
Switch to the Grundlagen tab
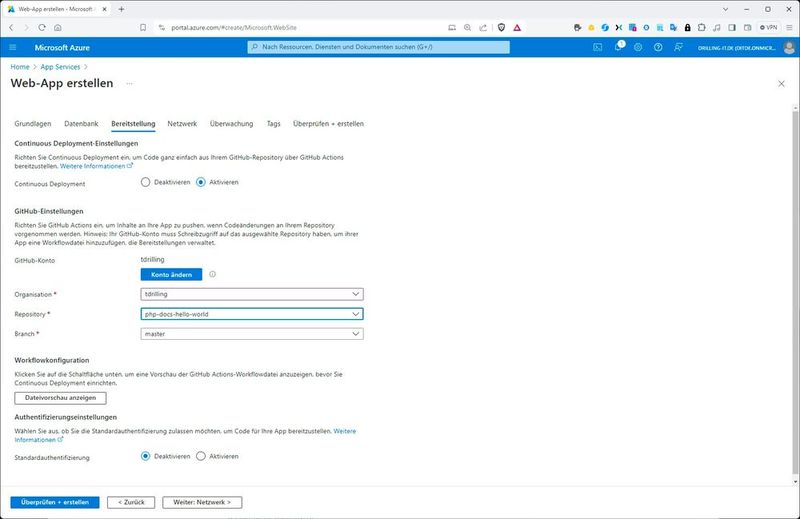tap(33, 123)
